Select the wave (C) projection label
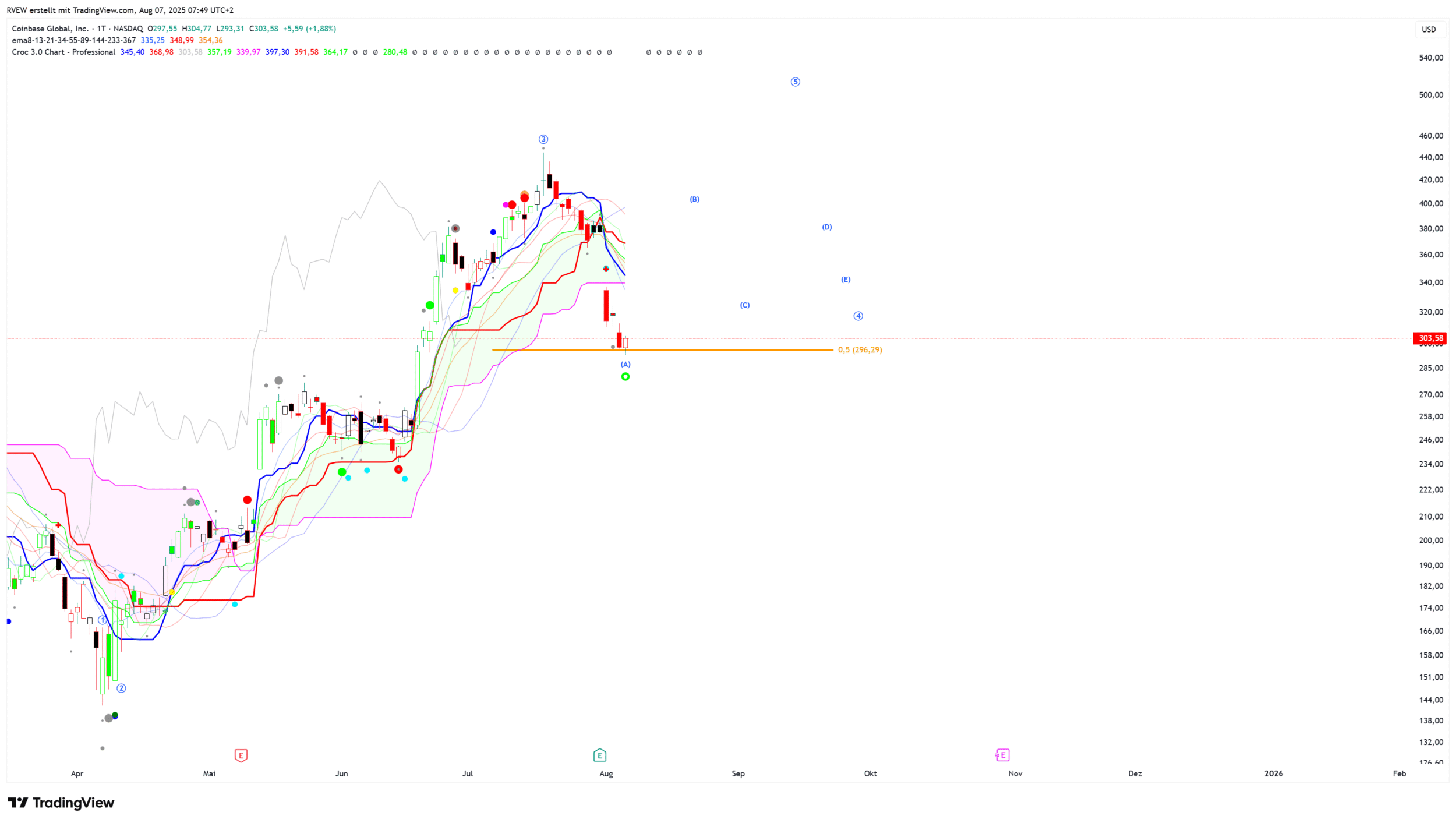The height and width of the screenshot is (823, 1456). pos(744,305)
